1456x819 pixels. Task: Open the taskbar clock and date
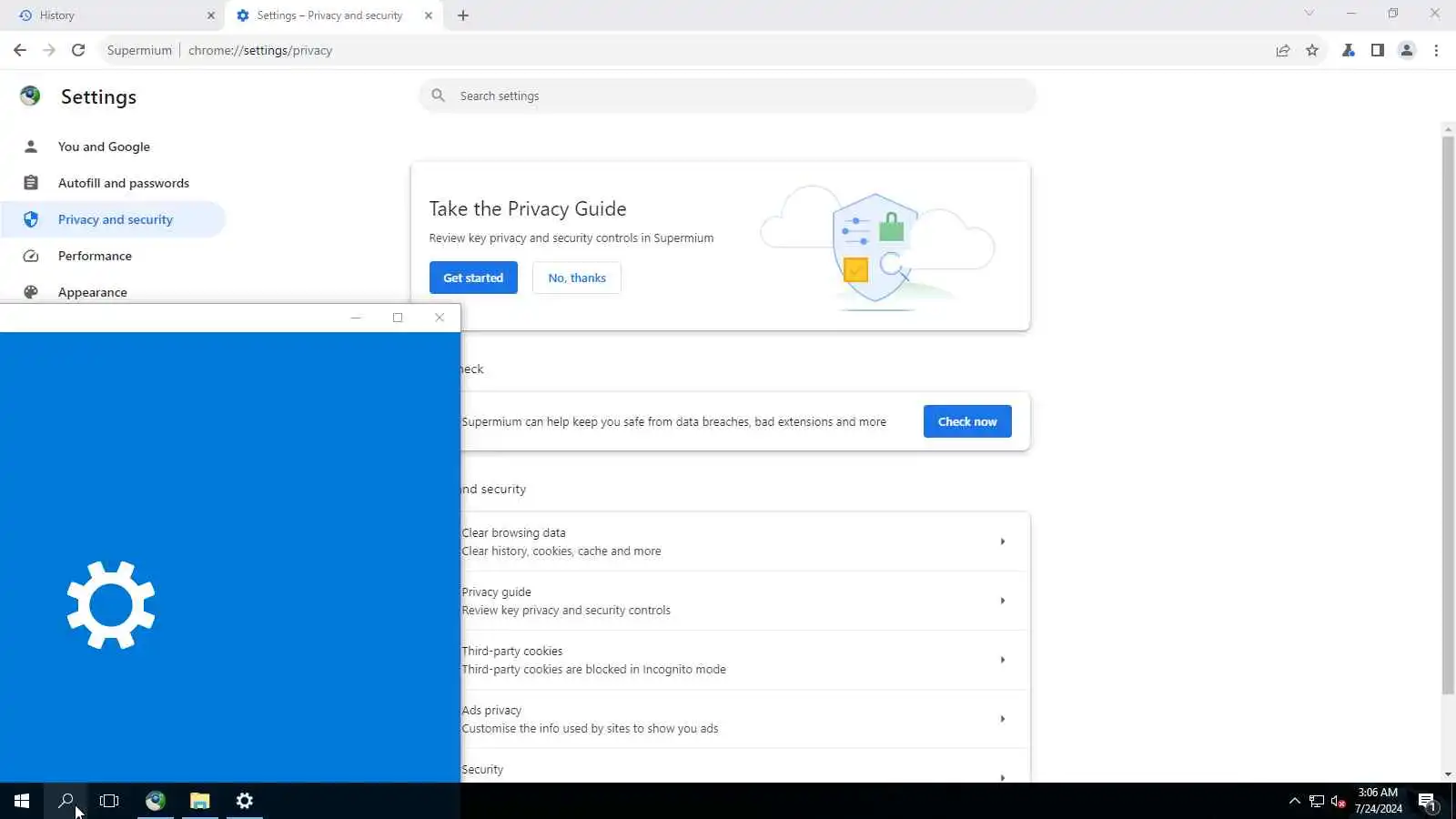click(1378, 801)
